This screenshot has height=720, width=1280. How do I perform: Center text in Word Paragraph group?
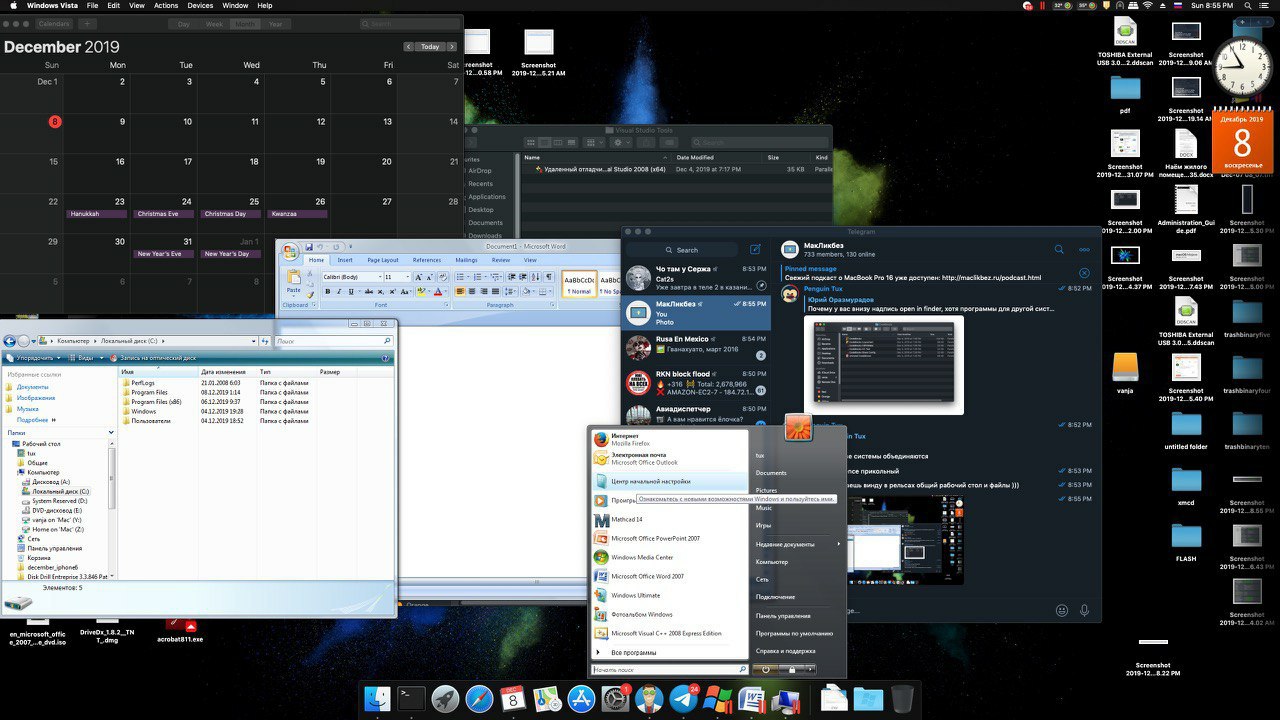472,291
